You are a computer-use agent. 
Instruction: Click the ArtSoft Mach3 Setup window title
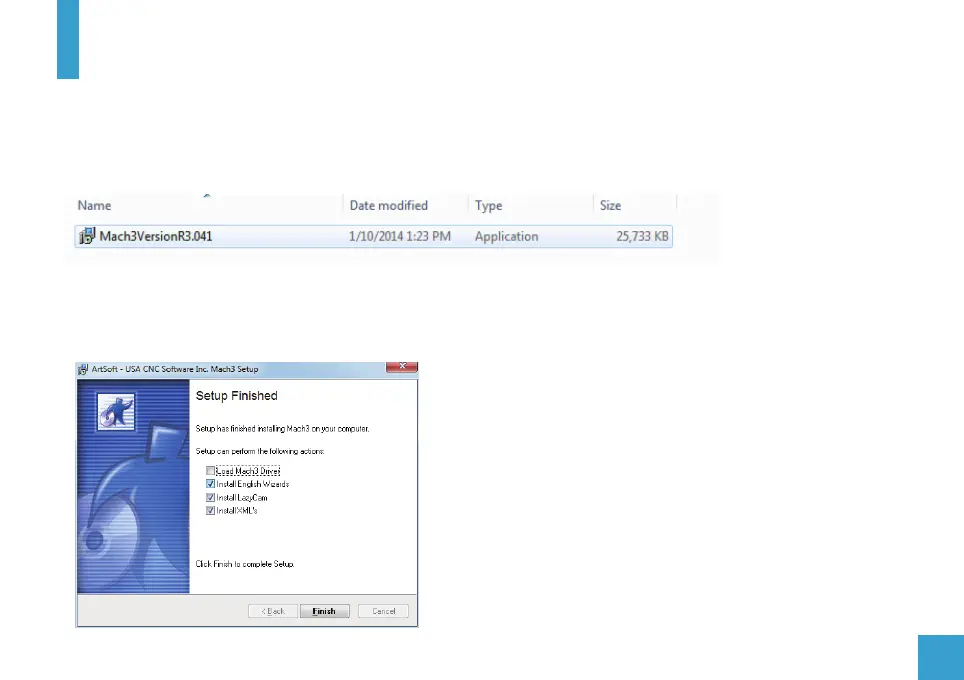[x=175, y=369]
